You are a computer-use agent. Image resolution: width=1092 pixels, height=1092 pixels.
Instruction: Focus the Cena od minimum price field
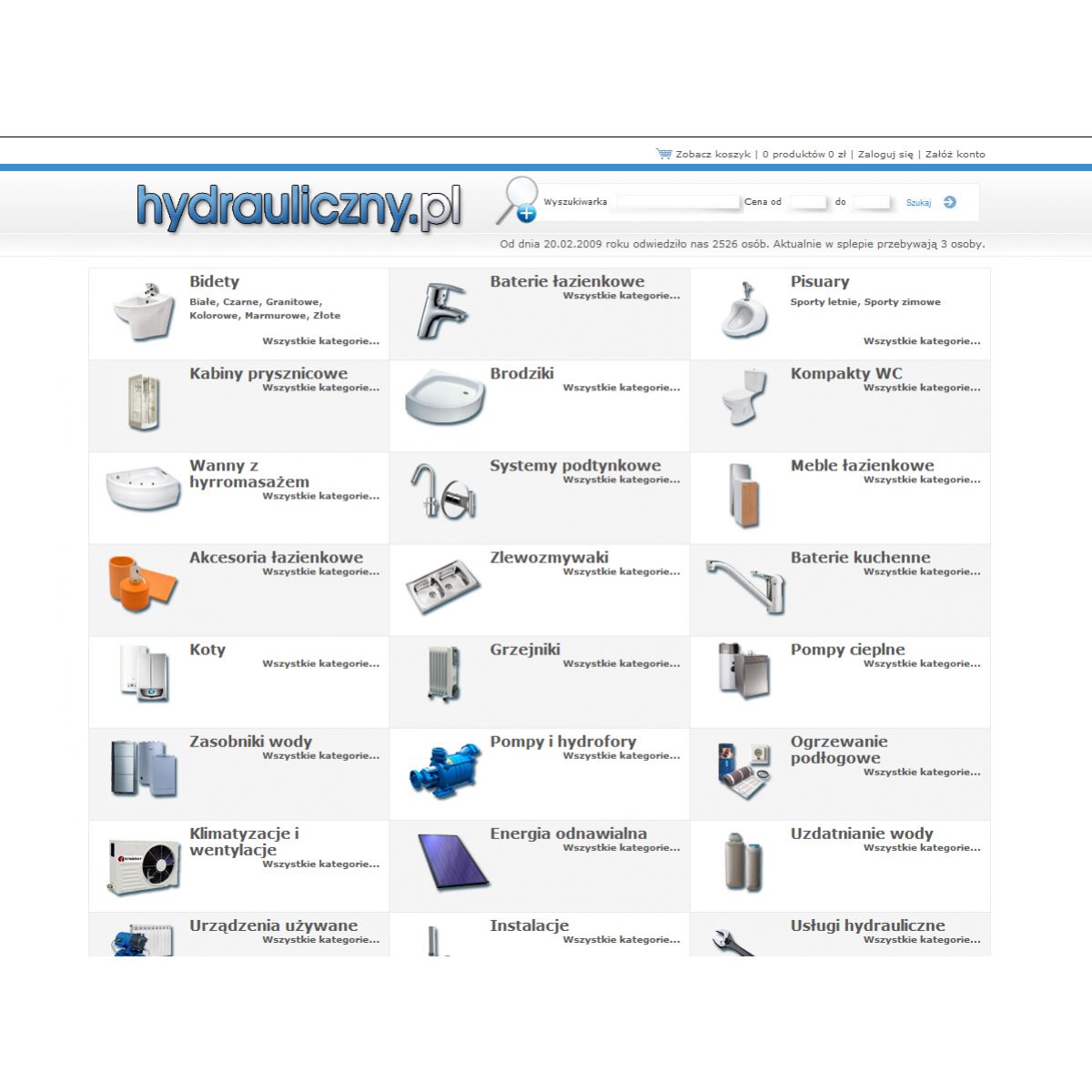point(808,202)
